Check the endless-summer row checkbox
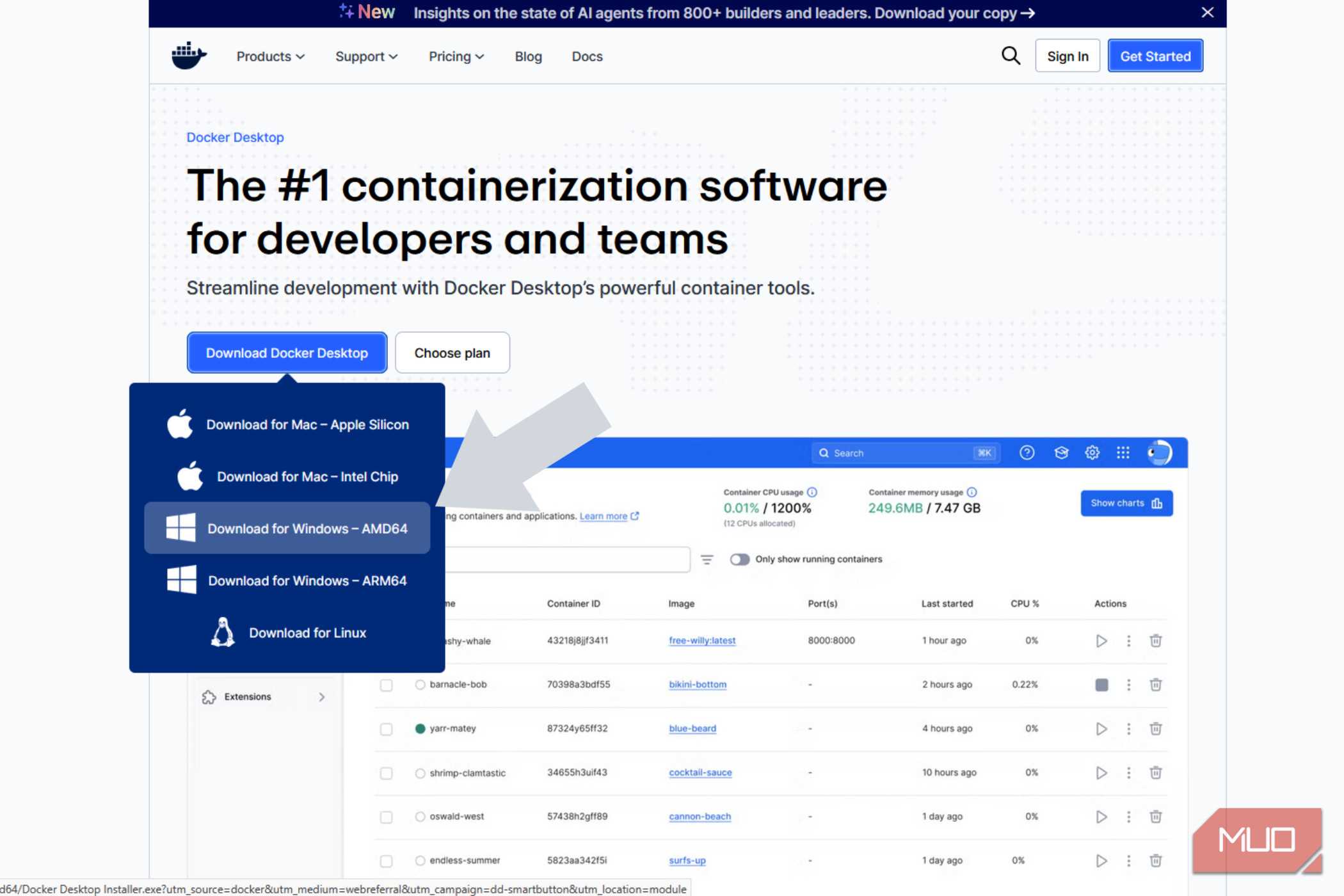This screenshot has width=1344, height=896. pyautogui.click(x=386, y=861)
